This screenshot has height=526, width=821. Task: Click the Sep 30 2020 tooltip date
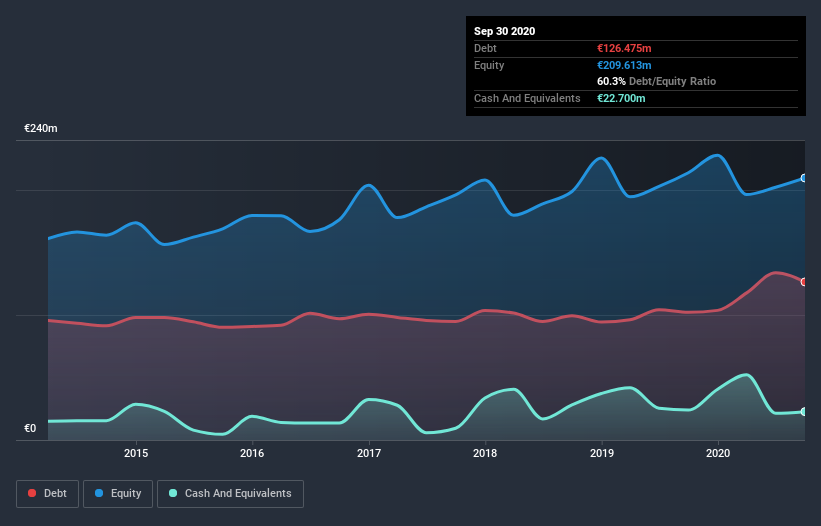505,31
